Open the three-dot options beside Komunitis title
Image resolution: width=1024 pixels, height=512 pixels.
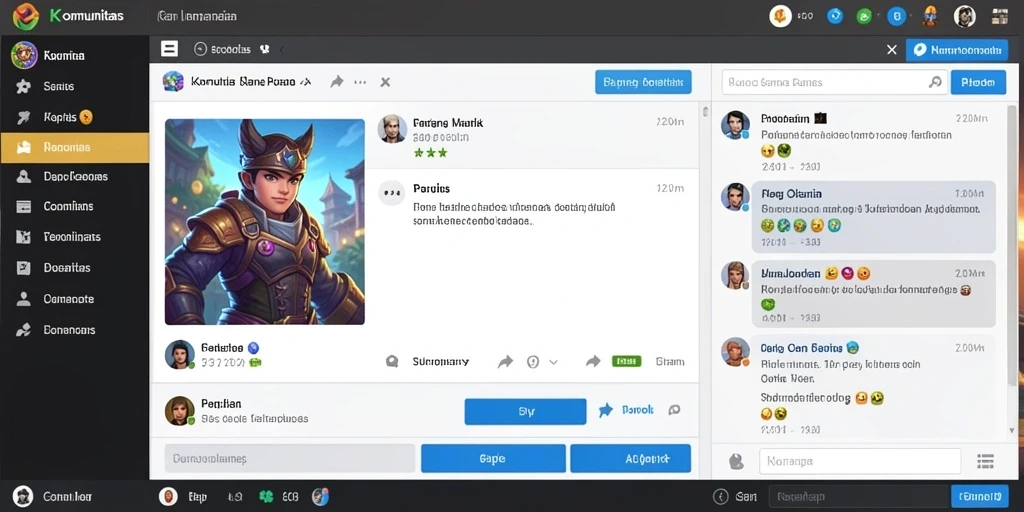360,82
